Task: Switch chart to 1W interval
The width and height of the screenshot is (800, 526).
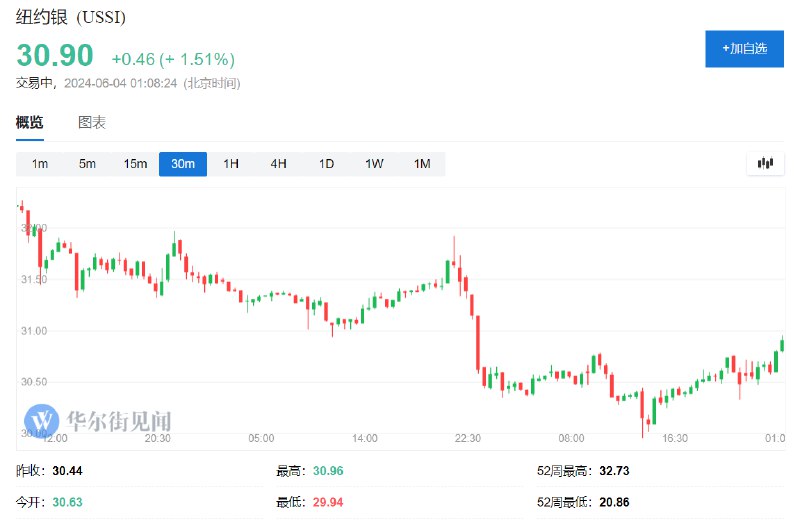Action: pos(374,164)
